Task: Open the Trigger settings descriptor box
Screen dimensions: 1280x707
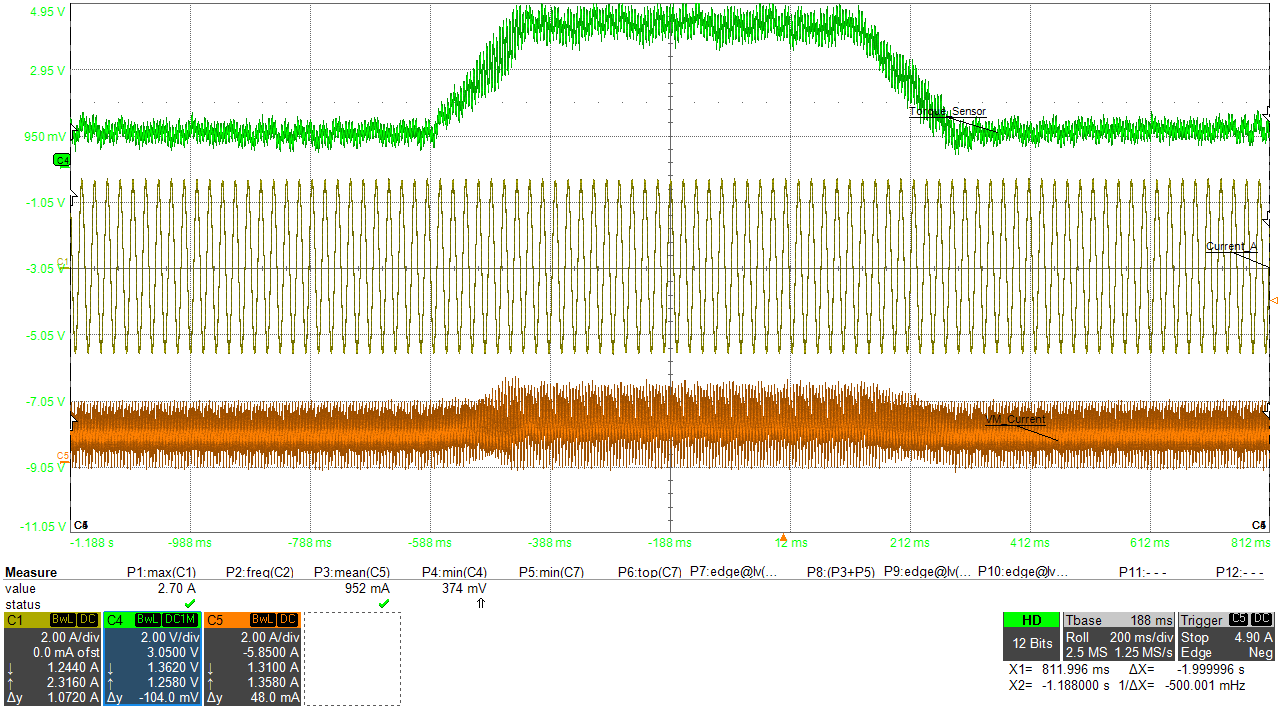Action: (1227, 636)
